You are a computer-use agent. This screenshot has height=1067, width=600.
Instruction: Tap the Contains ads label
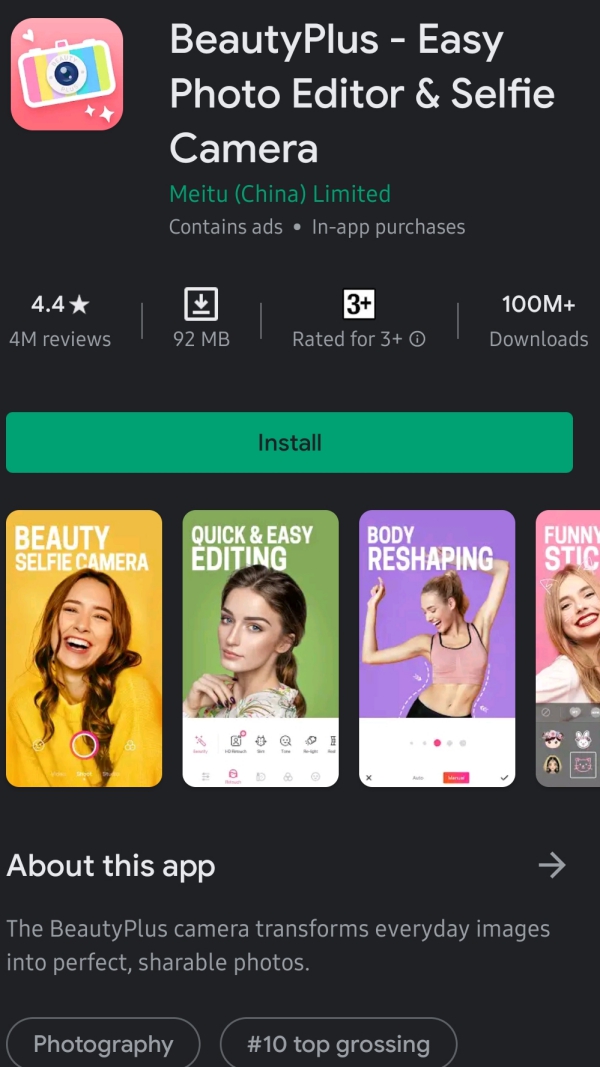(226, 227)
